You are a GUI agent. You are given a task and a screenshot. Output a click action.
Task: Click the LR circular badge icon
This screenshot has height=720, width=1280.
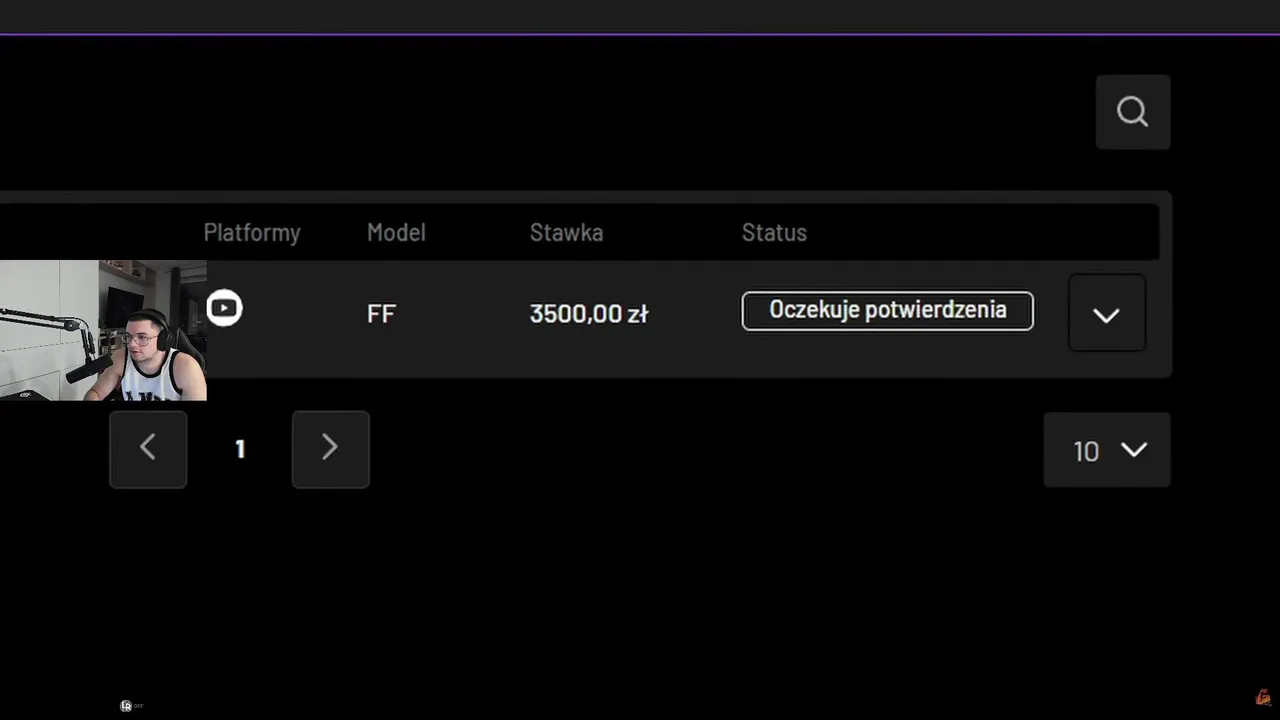coord(126,706)
